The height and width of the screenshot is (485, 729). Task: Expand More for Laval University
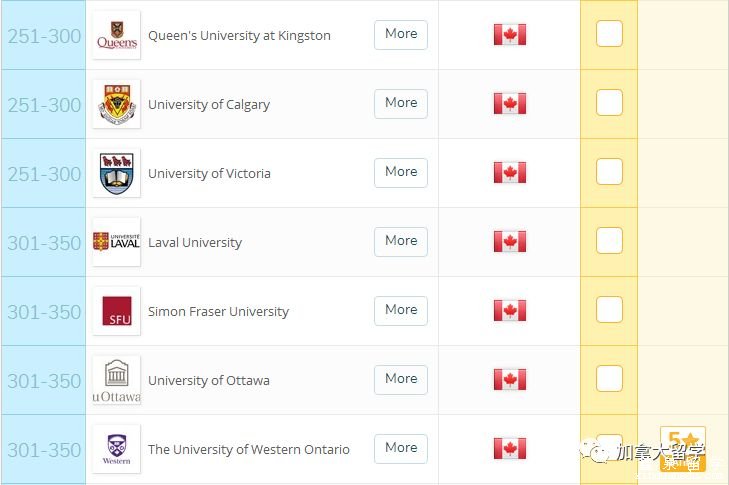pyautogui.click(x=401, y=241)
